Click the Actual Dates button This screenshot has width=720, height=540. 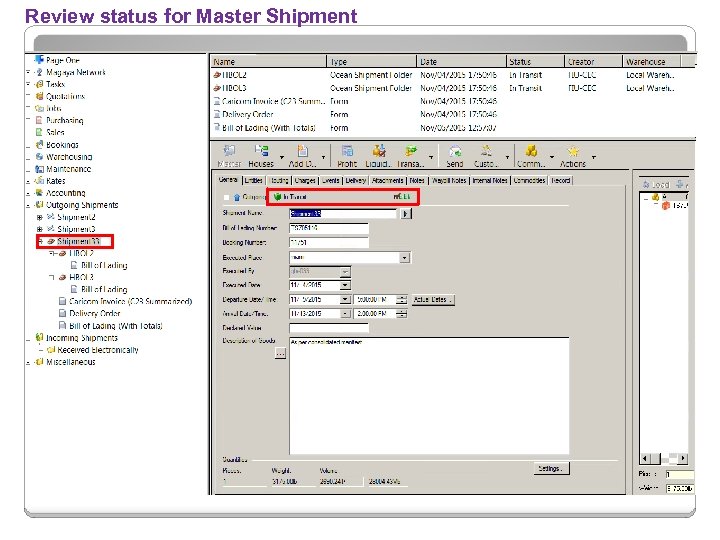click(x=433, y=299)
